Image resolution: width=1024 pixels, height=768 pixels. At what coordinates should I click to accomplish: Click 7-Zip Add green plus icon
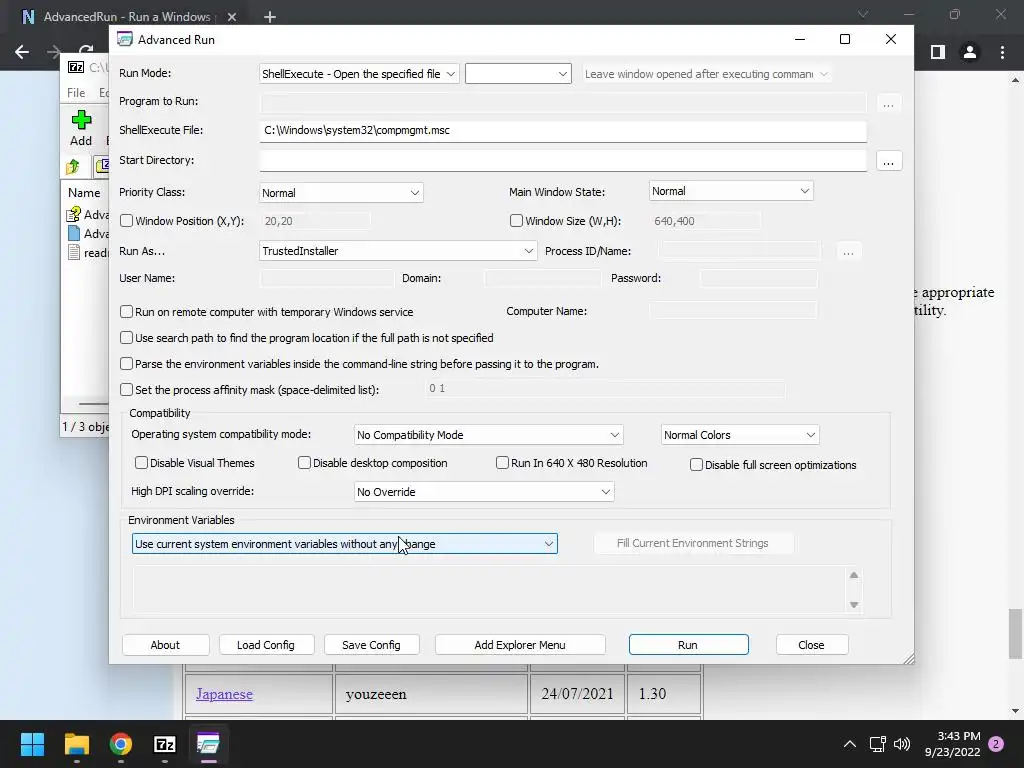coord(81,120)
